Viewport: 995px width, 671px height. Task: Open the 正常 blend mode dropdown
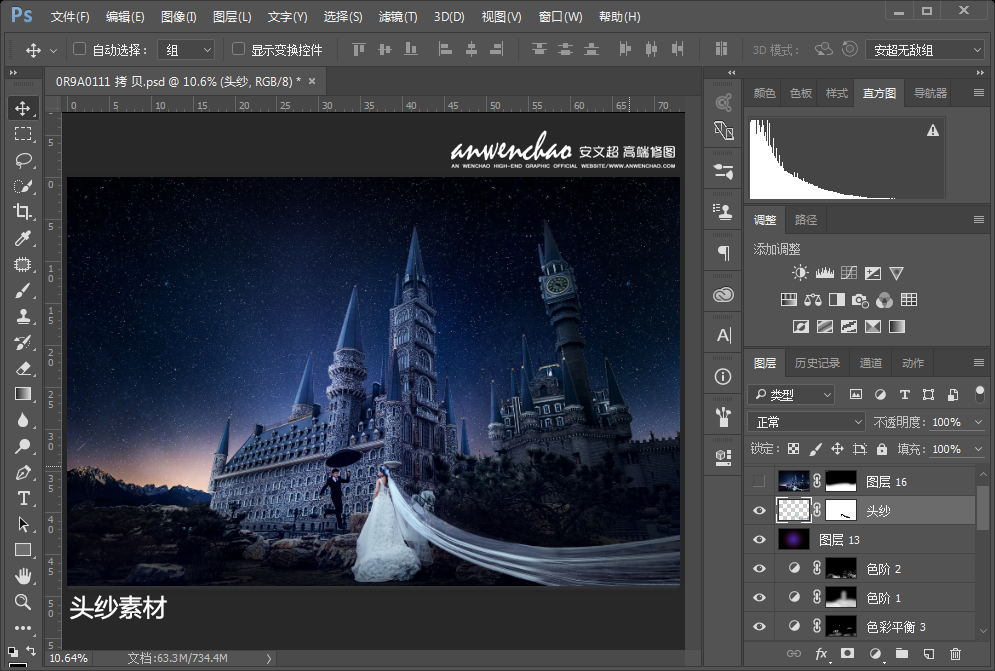[x=806, y=422]
